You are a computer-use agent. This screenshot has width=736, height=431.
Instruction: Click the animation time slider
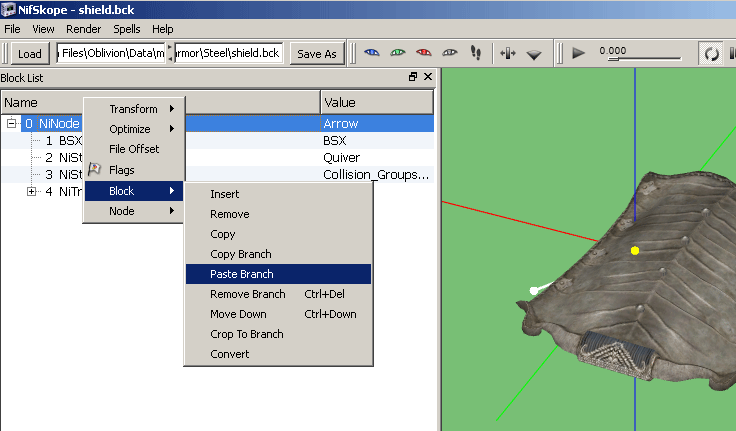644,59
